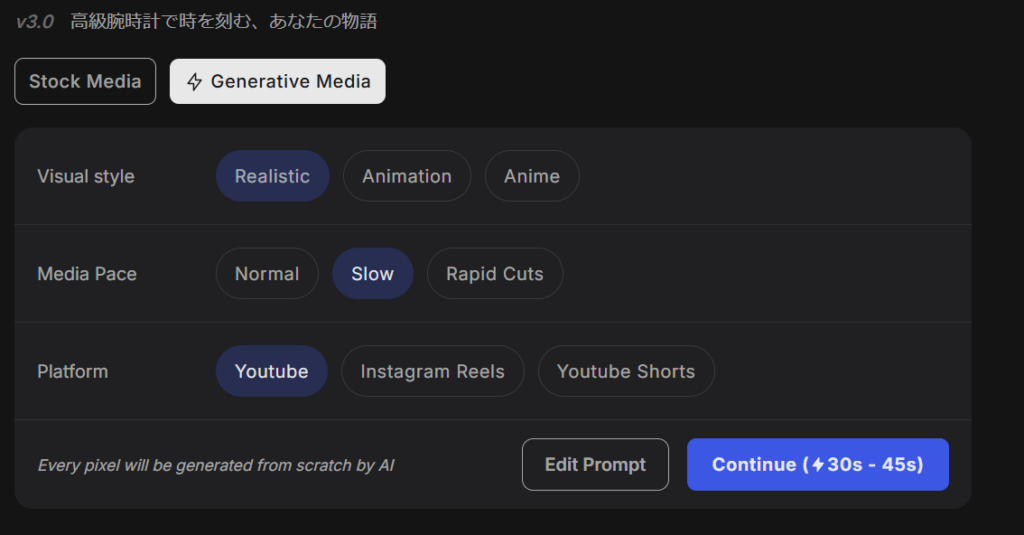Click the Media Pace row label

87,274
